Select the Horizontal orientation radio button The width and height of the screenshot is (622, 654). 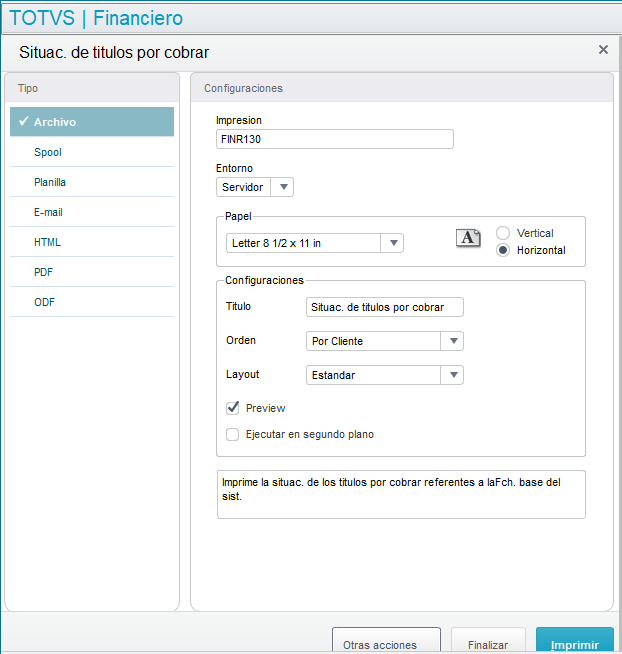click(x=503, y=250)
